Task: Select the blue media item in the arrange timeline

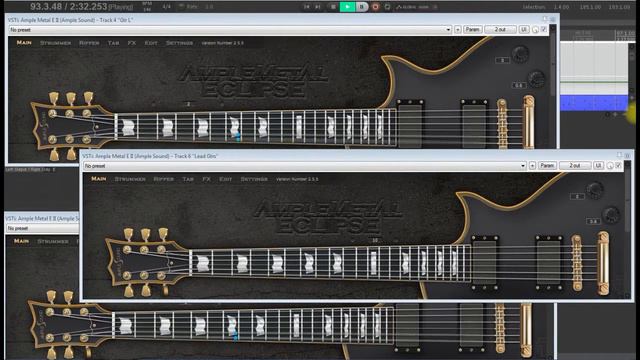Action: click(594, 103)
